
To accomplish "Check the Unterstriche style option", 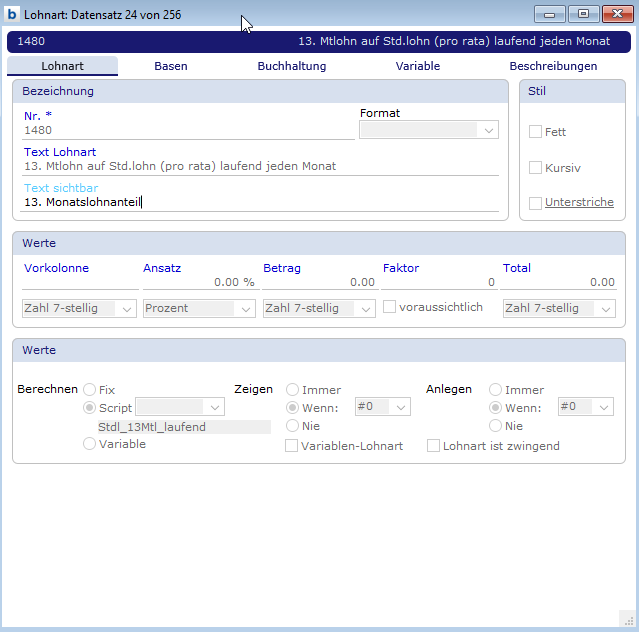I will point(536,202).
